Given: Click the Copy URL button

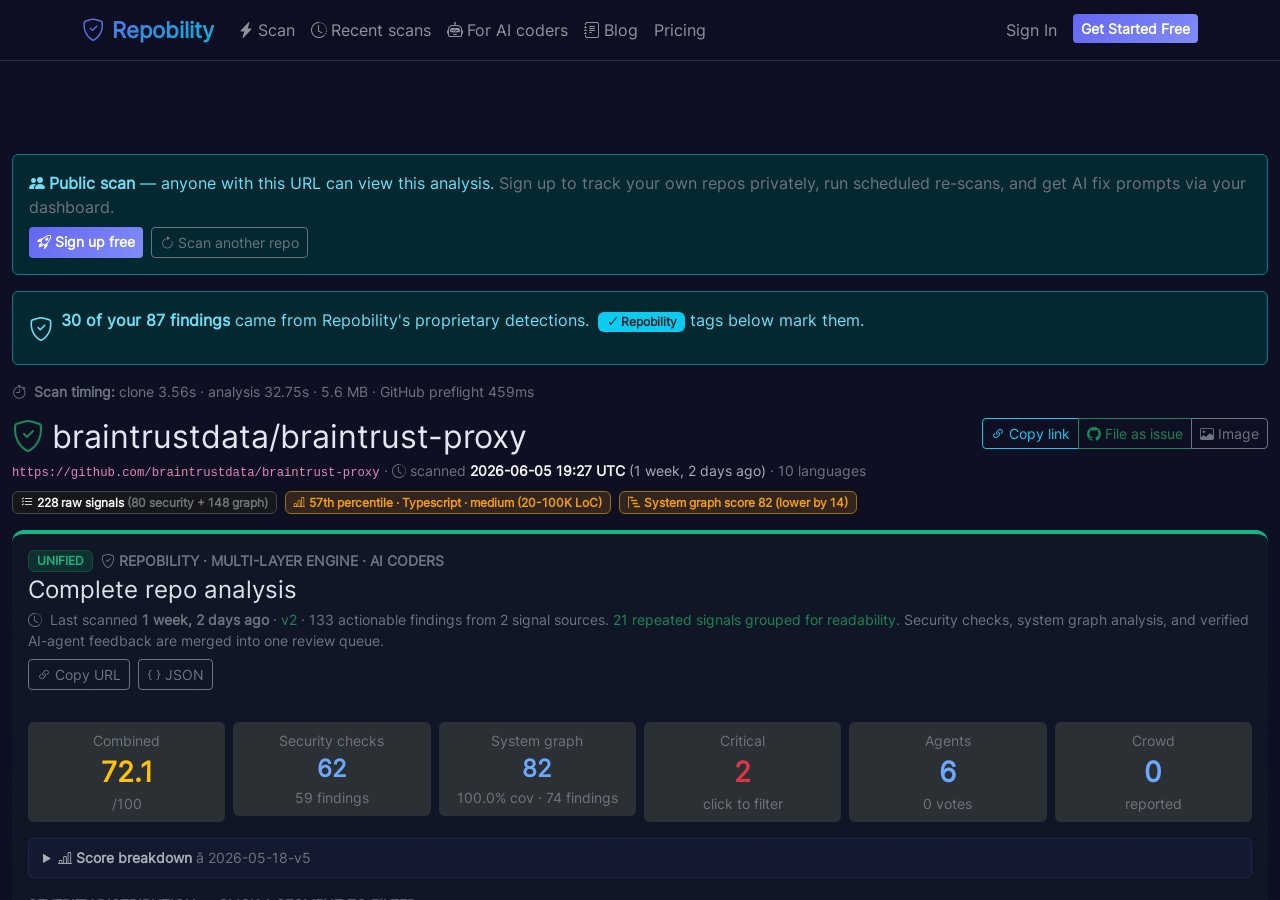Looking at the screenshot, I should click(x=79, y=674).
